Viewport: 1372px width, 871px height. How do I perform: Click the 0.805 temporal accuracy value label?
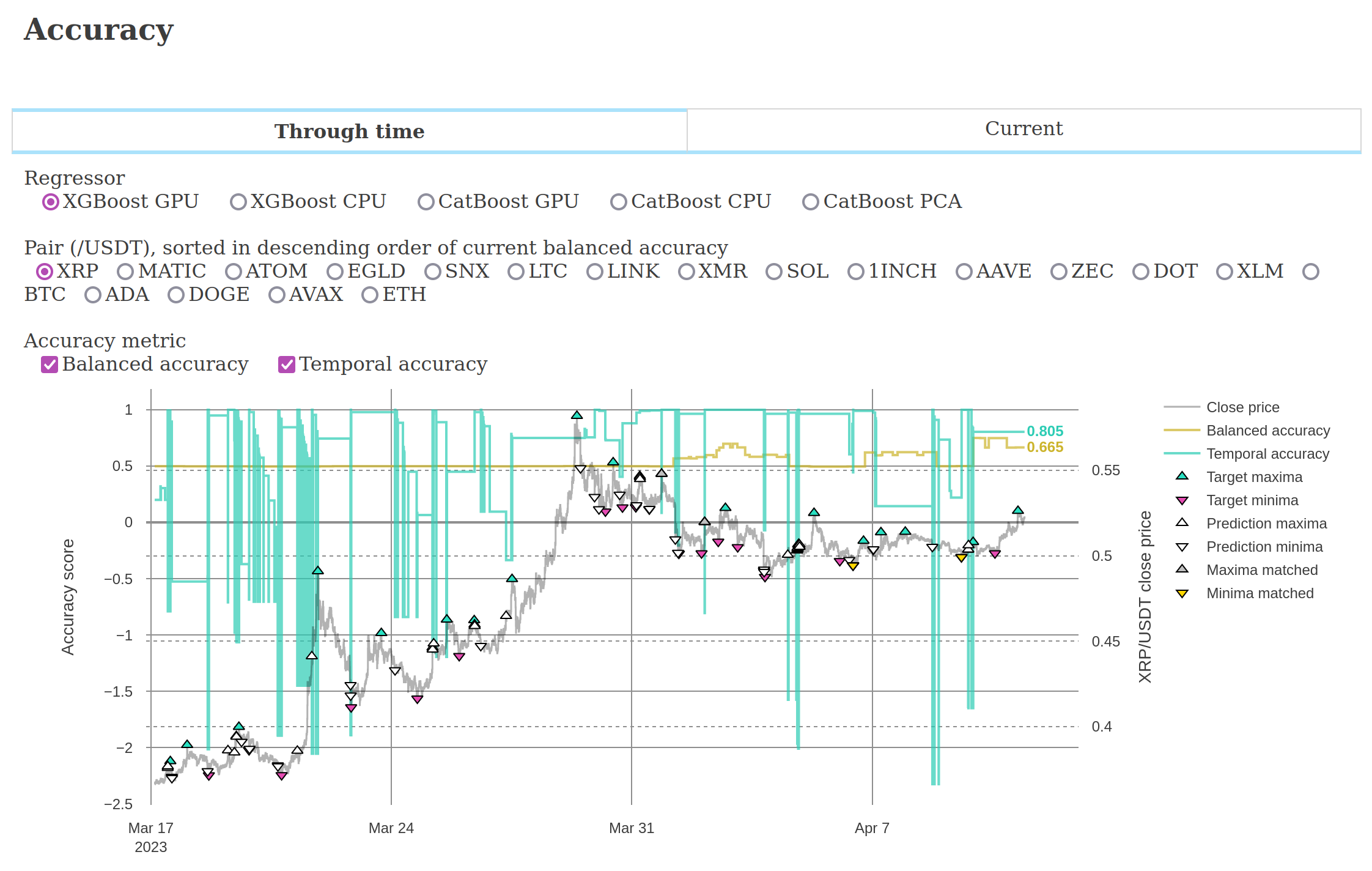(1044, 431)
